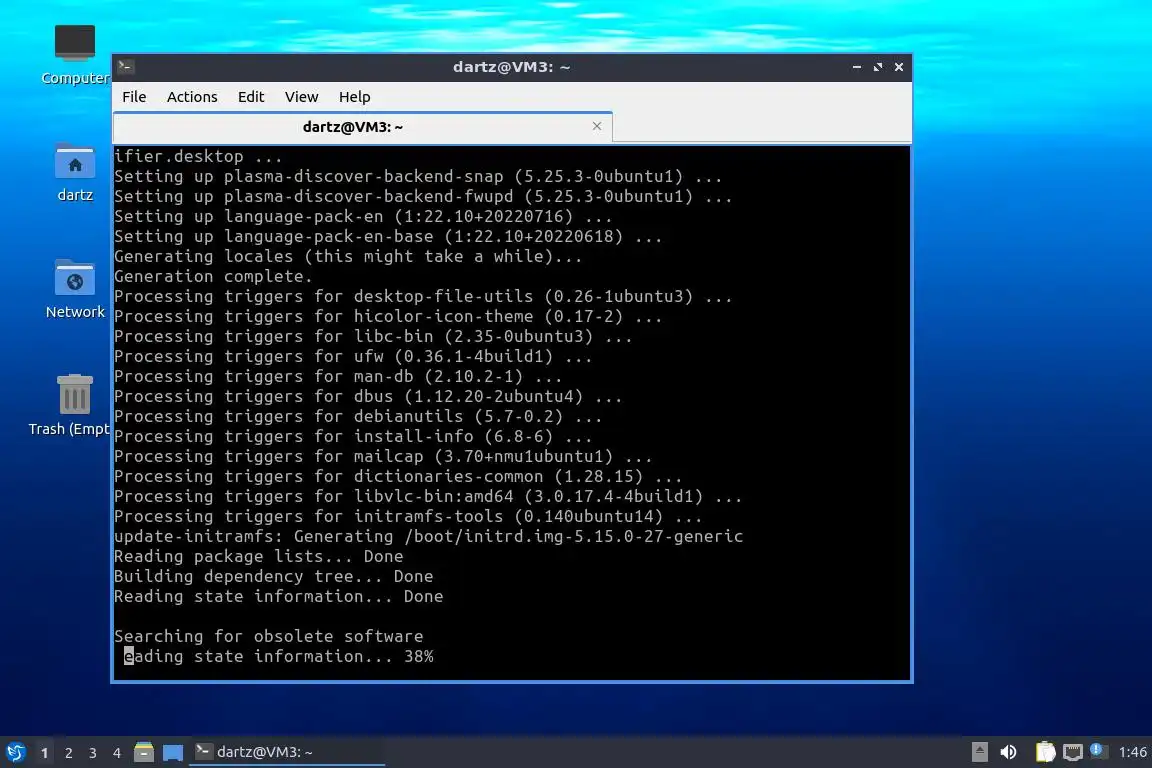Screen dimensions: 1152x768
Task: Open the Edit menu
Action: click(251, 97)
